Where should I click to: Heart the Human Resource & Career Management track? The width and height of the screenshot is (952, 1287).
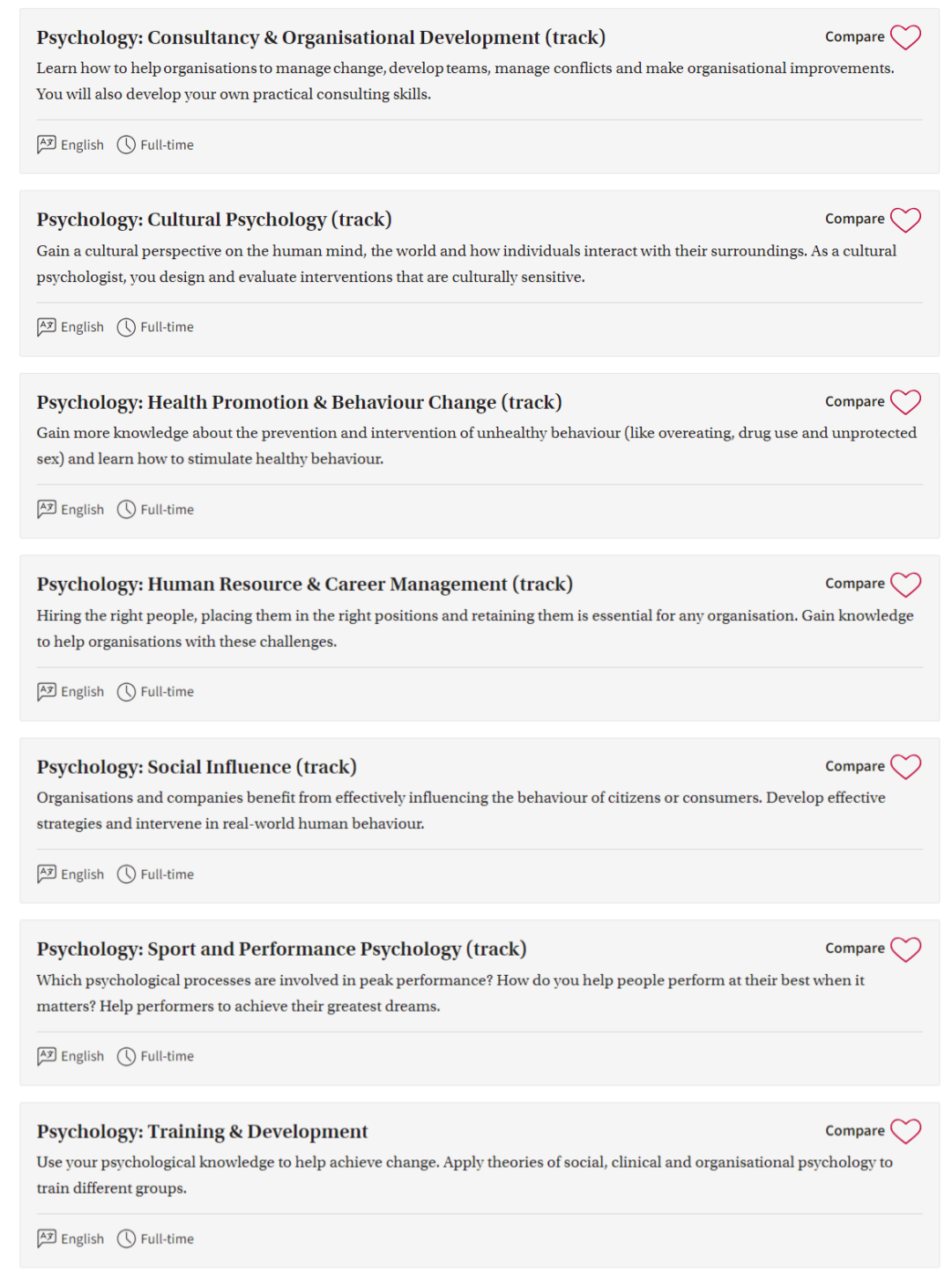coord(905,584)
